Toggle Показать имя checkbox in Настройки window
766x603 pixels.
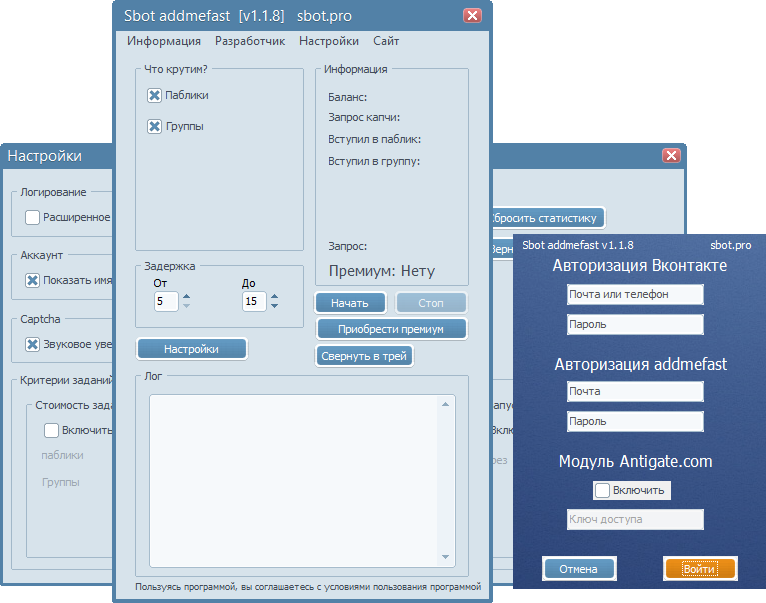coord(32,280)
